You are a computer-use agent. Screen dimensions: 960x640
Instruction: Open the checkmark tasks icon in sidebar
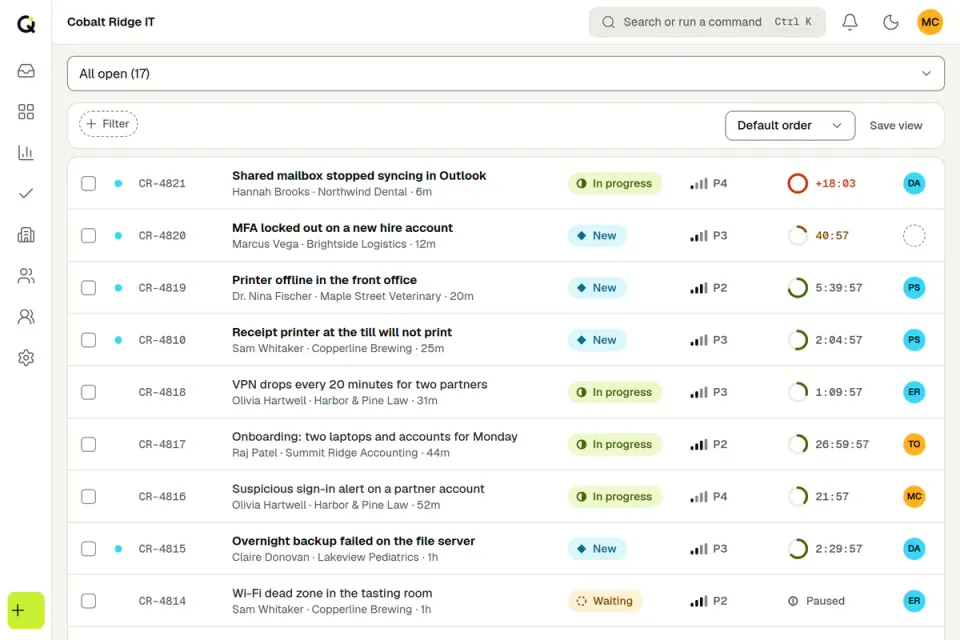[x=26, y=194]
